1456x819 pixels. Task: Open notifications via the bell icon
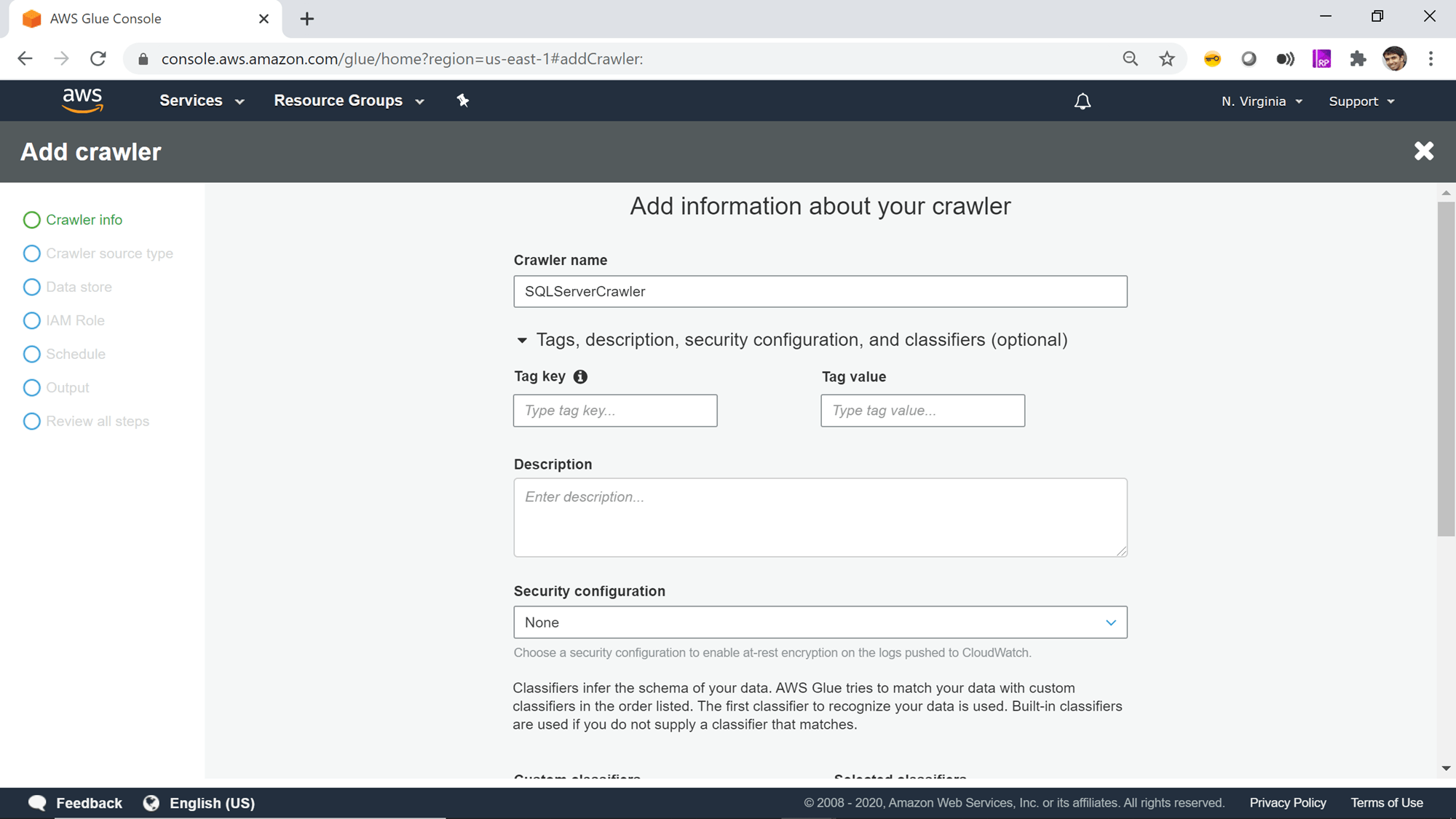coord(1083,101)
